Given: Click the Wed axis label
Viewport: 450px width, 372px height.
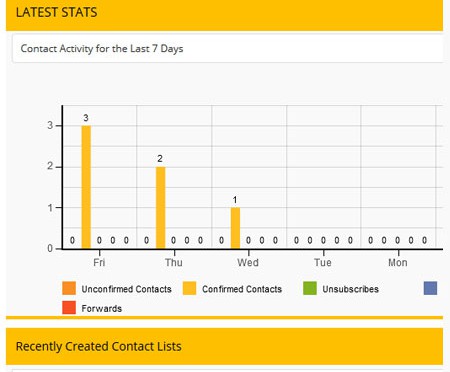Looking at the screenshot, I should (248, 262).
